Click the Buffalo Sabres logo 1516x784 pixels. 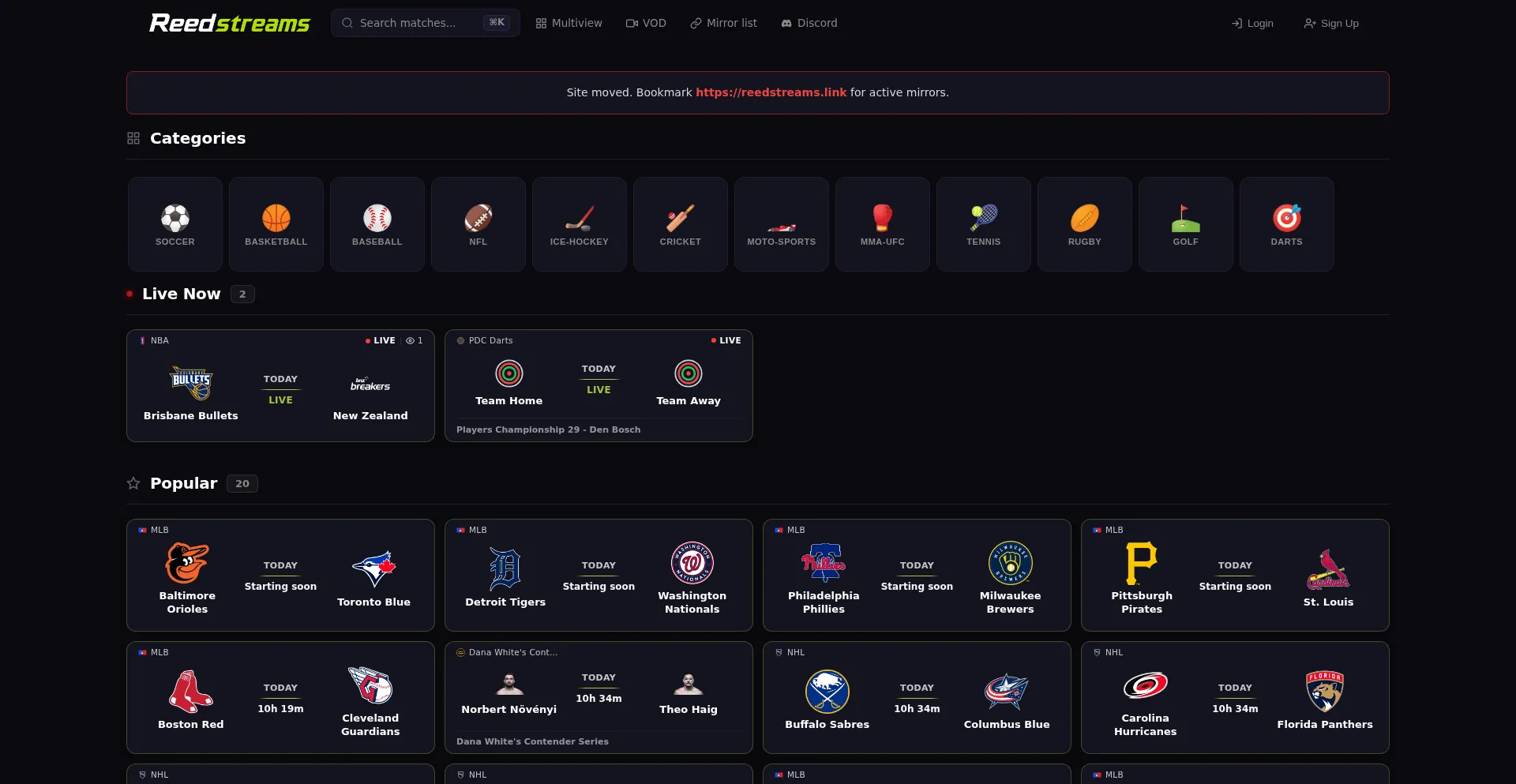coord(827,692)
